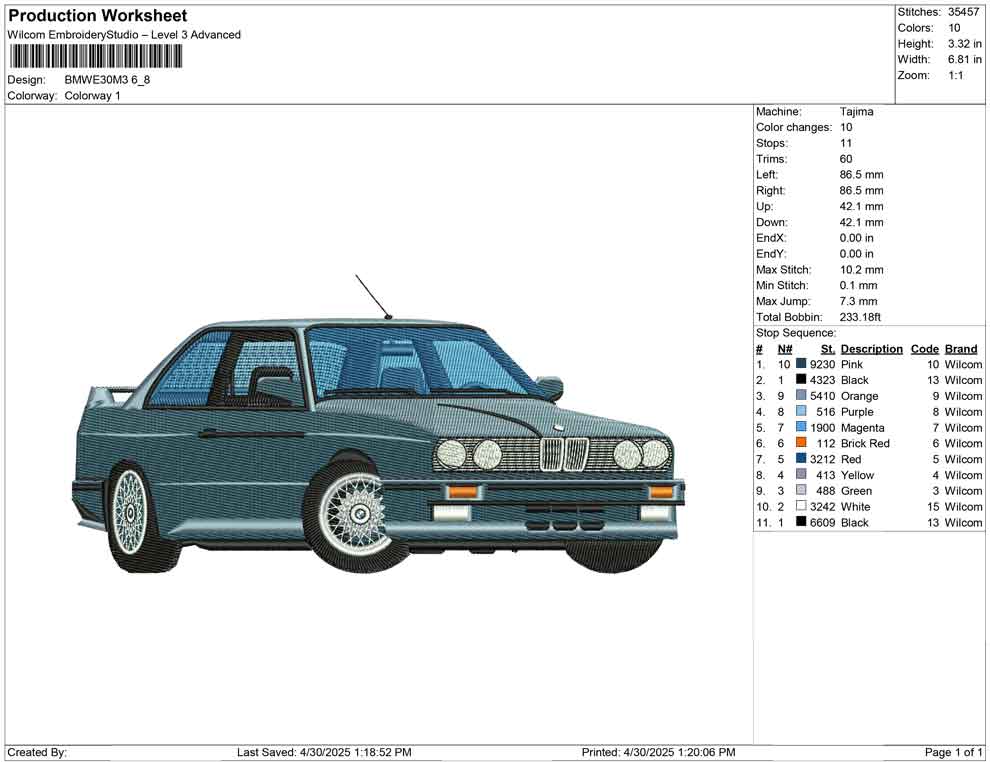Click the Brand column header

pyautogui.click(x=961, y=349)
